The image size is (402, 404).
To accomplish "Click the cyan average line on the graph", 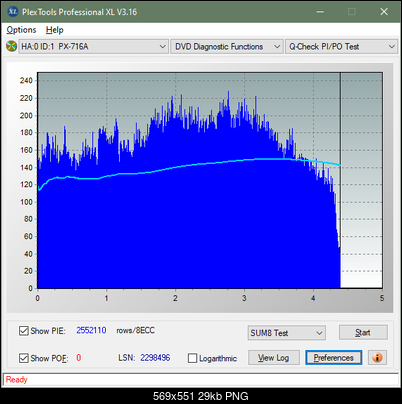I will pyautogui.click(x=189, y=165).
